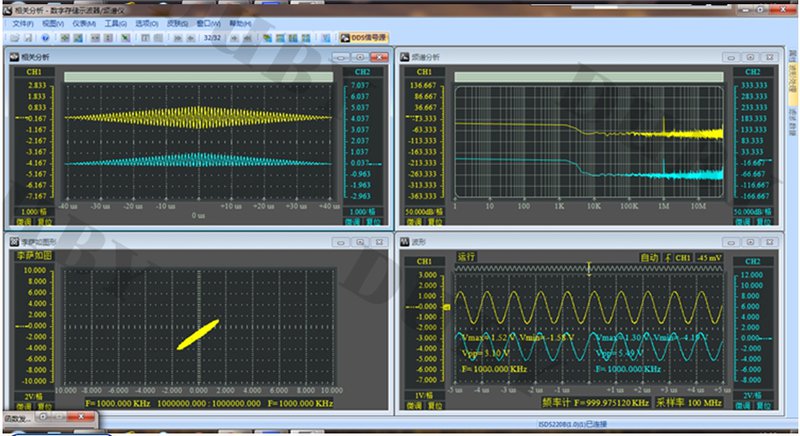Click the 频率计 frequency counter readout
This screenshot has width=800, height=436.
coord(595,403)
